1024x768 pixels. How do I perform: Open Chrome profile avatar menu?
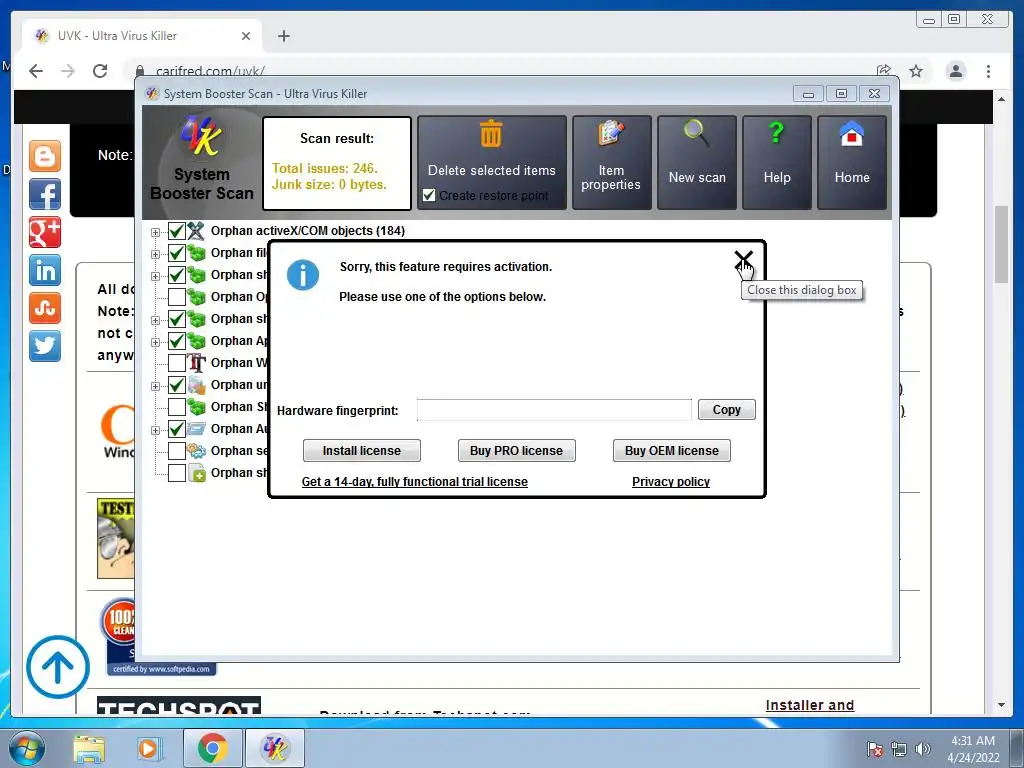955,71
